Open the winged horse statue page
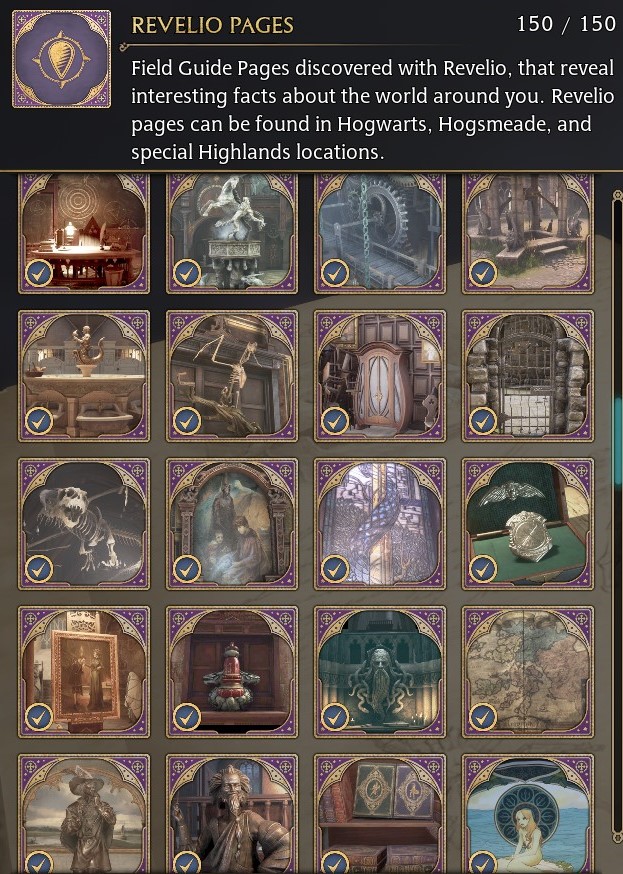Image resolution: width=623 pixels, height=874 pixels. point(232,232)
